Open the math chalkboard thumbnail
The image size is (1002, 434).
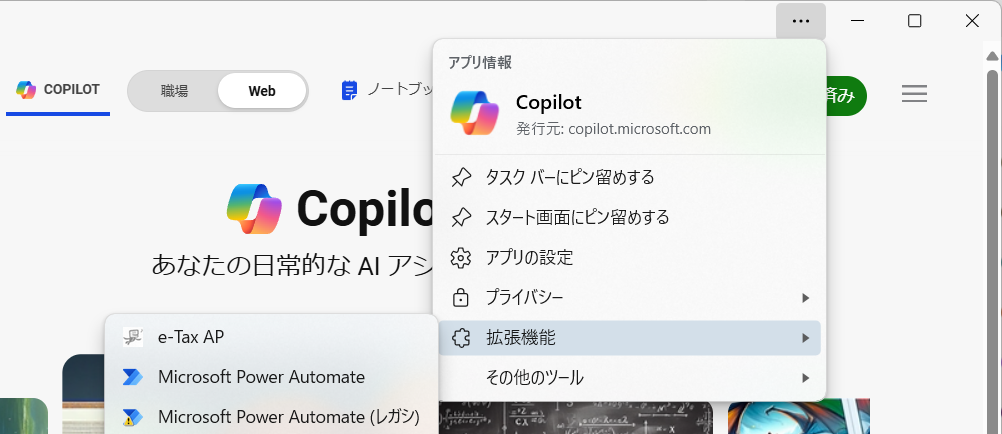point(576,417)
